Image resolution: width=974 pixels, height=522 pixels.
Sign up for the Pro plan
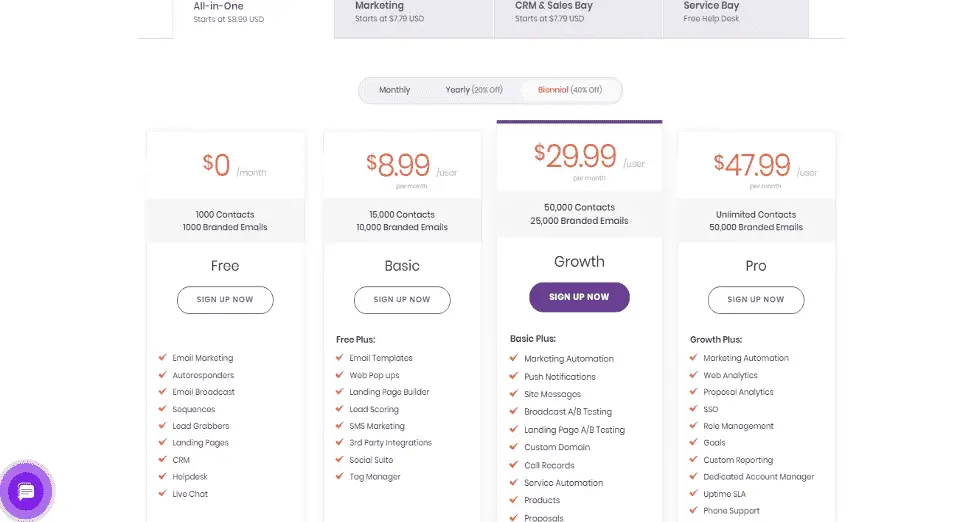point(756,300)
